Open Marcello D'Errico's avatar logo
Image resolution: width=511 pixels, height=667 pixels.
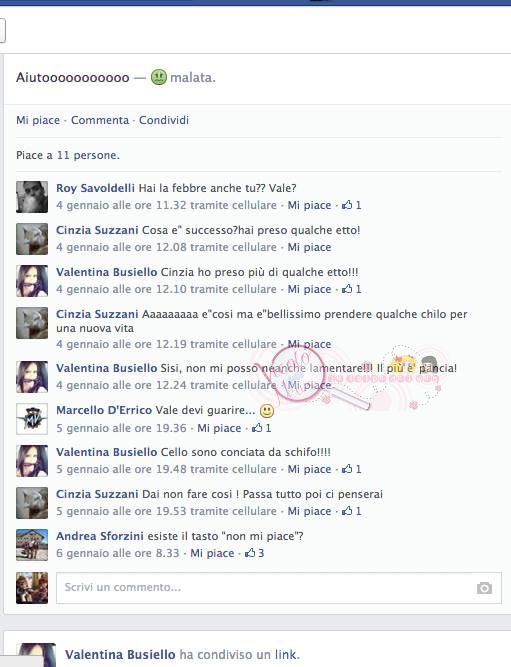point(32,419)
